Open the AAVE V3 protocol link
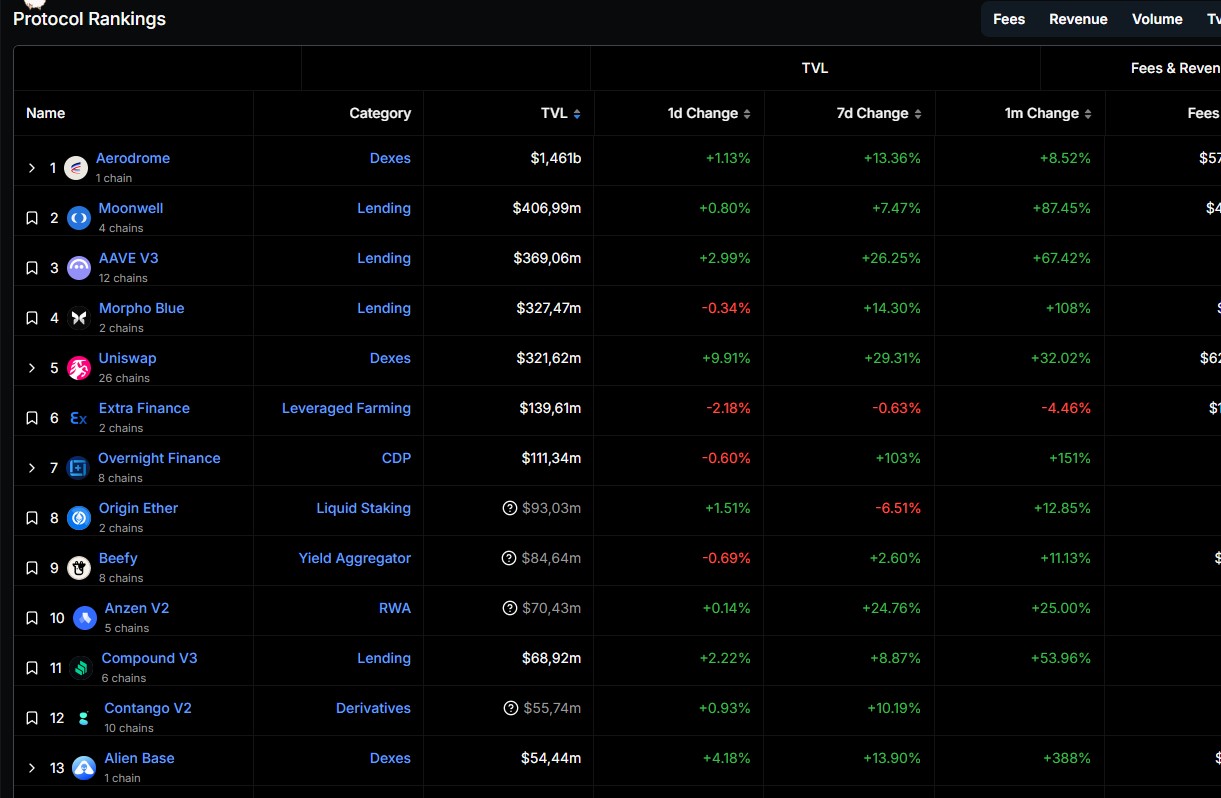This screenshot has height=798, width=1221. pyautogui.click(x=129, y=258)
